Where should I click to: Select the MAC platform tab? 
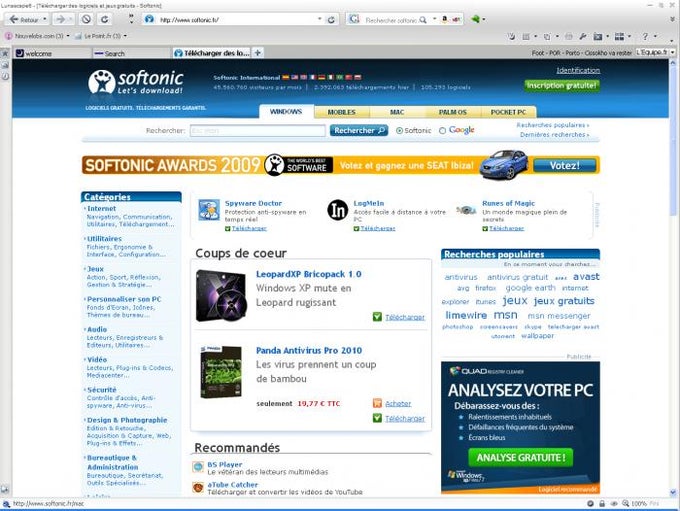tap(397, 112)
